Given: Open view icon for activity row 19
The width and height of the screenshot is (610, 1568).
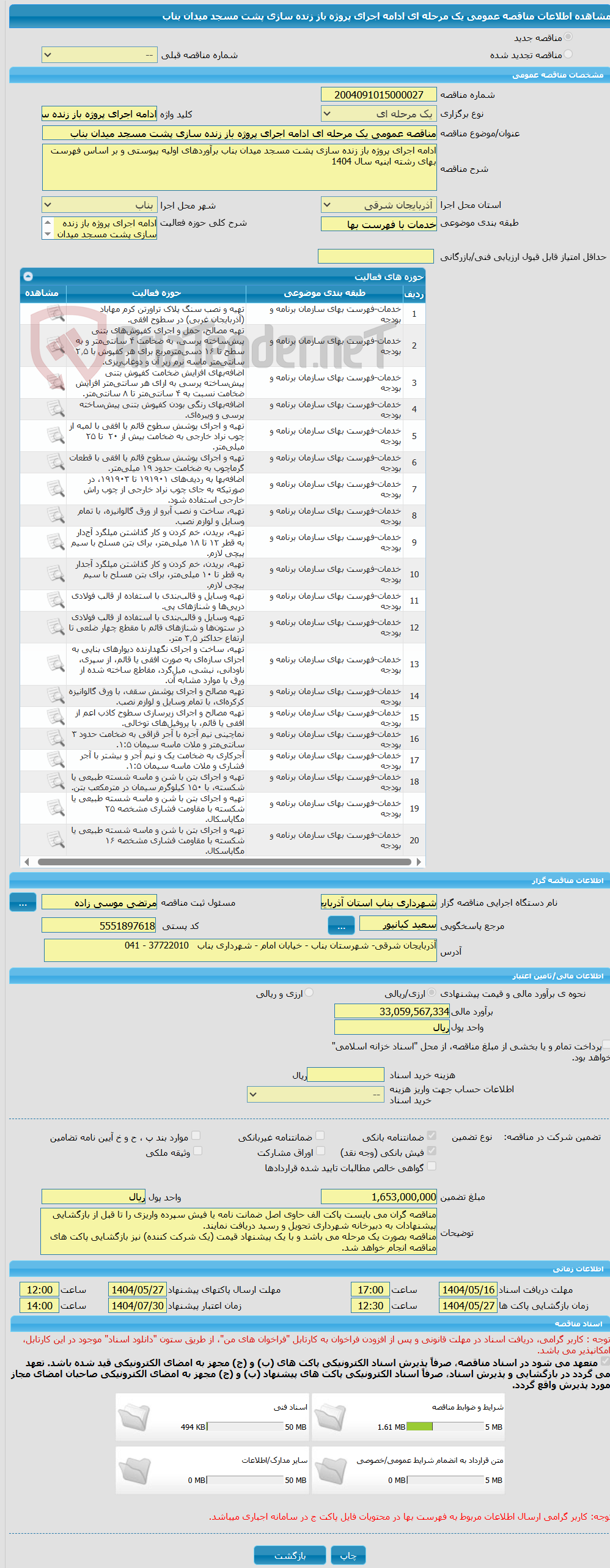Looking at the screenshot, I should point(56,808).
